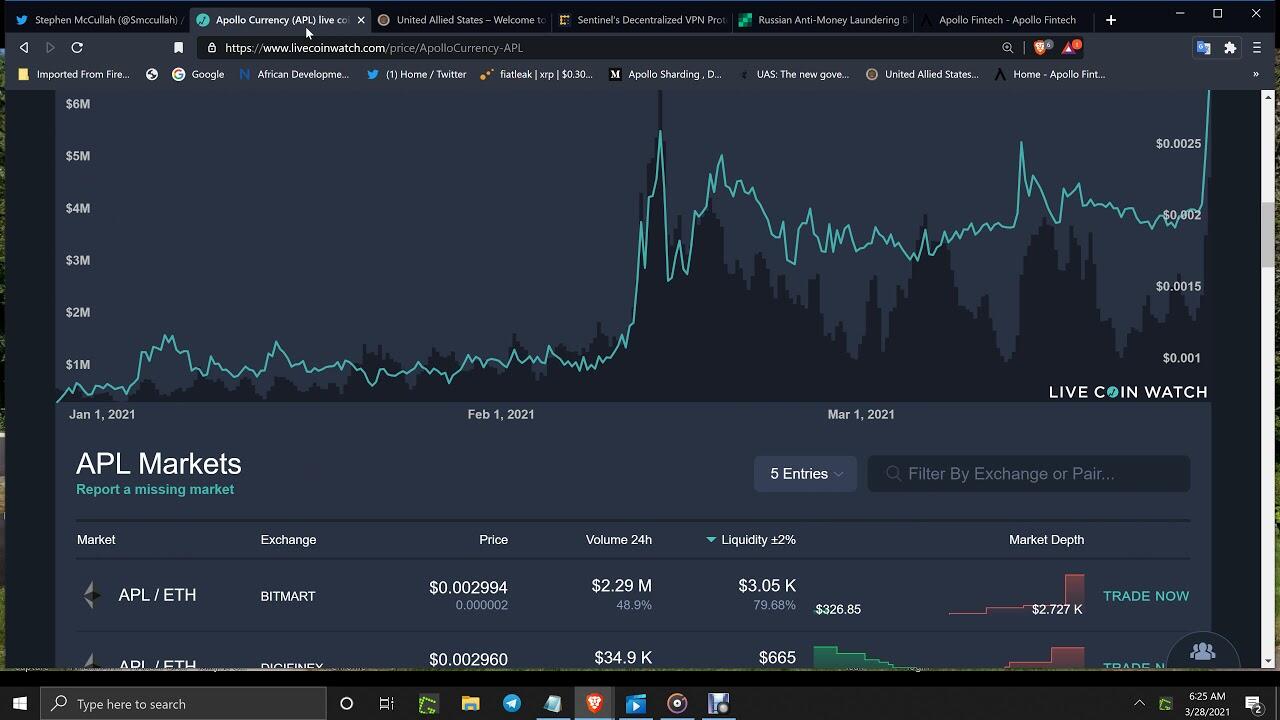Expand the 5 Entries dropdown
This screenshot has width=1280, height=720.
tap(805, 474)
